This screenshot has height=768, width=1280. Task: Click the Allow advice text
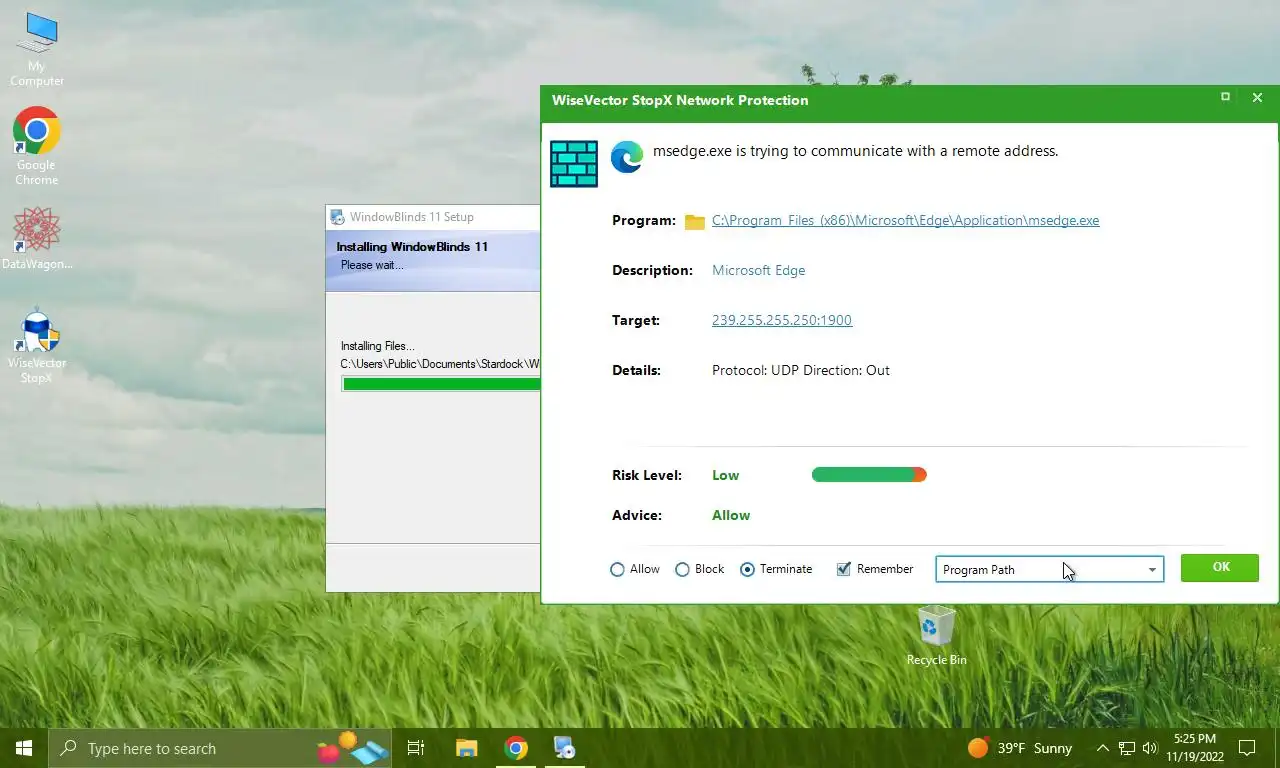tap(731, 515)
